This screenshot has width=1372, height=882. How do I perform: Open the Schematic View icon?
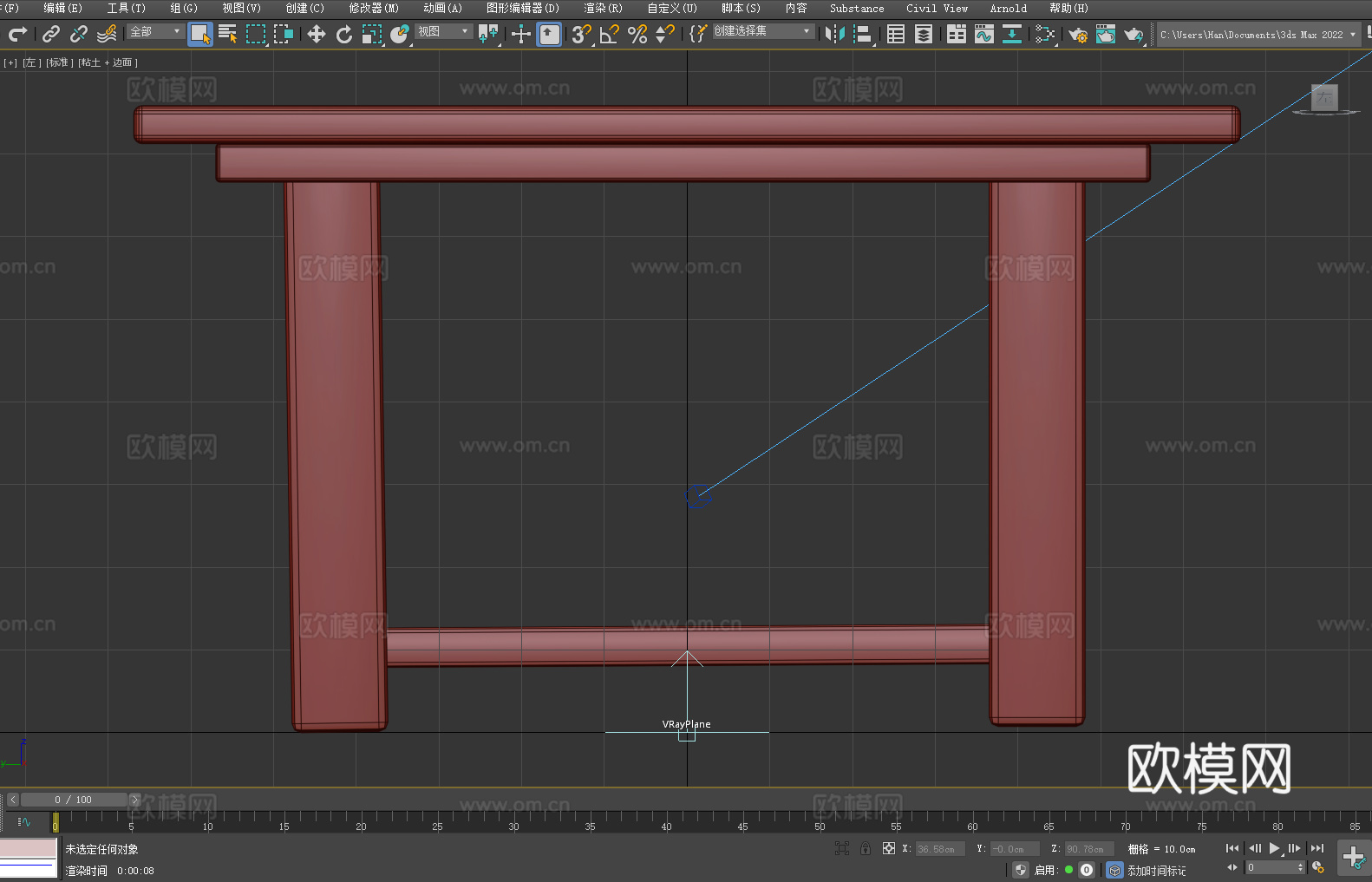click(1012, 34)
